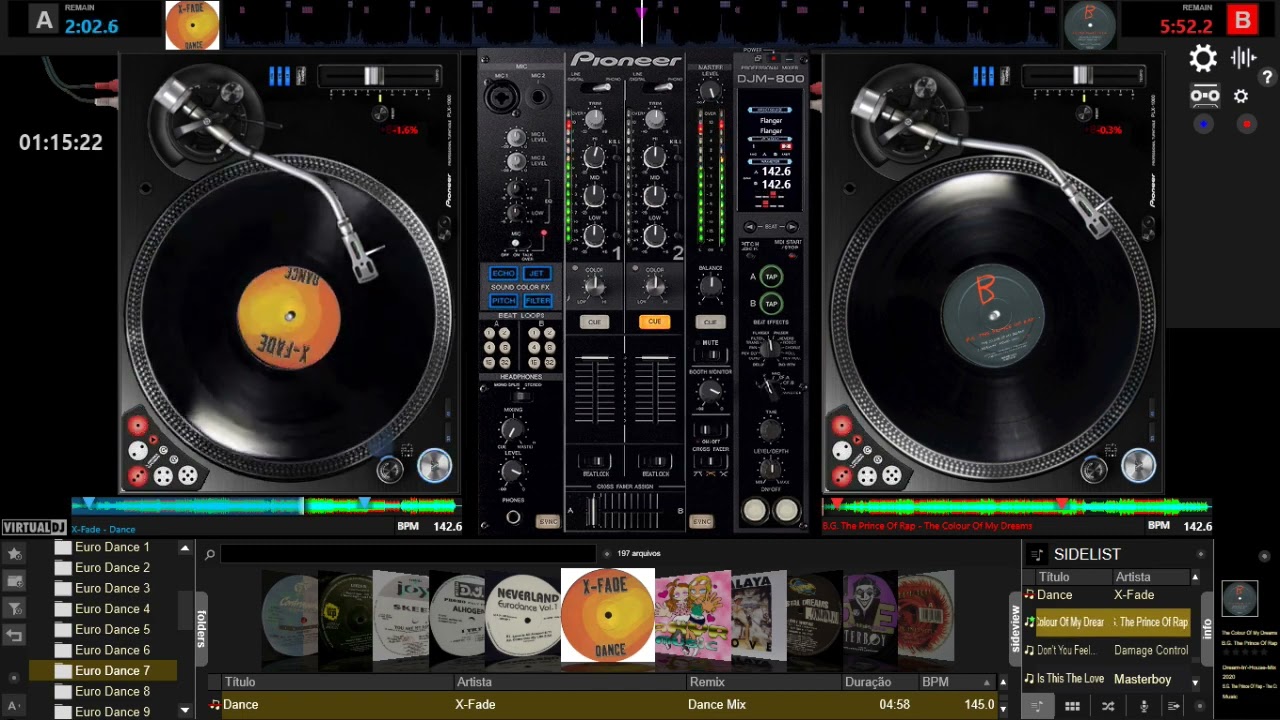The height and width of the screenshot is (720, 1280).
Task: Click the sidelist scroll down arrow
Action: pos(1194,682)
